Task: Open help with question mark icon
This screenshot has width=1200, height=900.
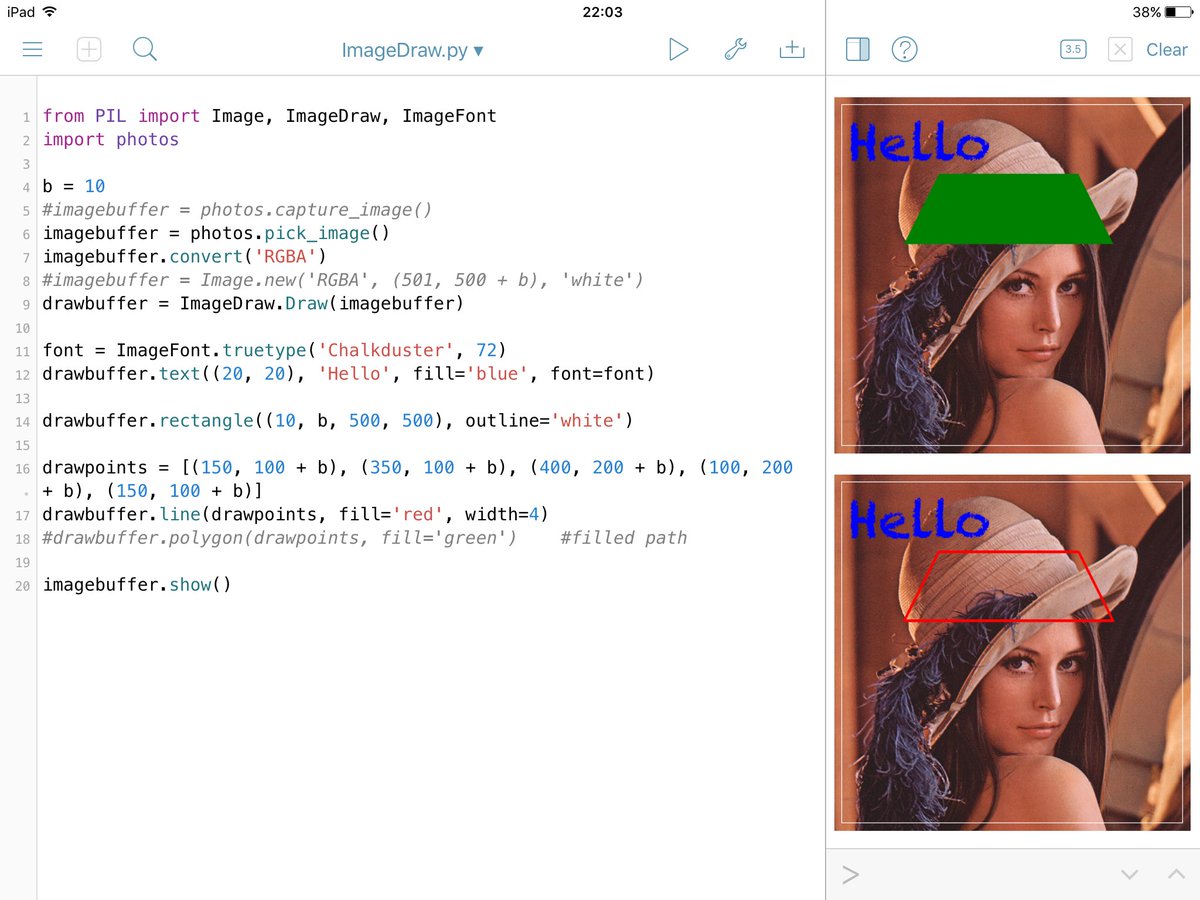Action: click(905, 49)
